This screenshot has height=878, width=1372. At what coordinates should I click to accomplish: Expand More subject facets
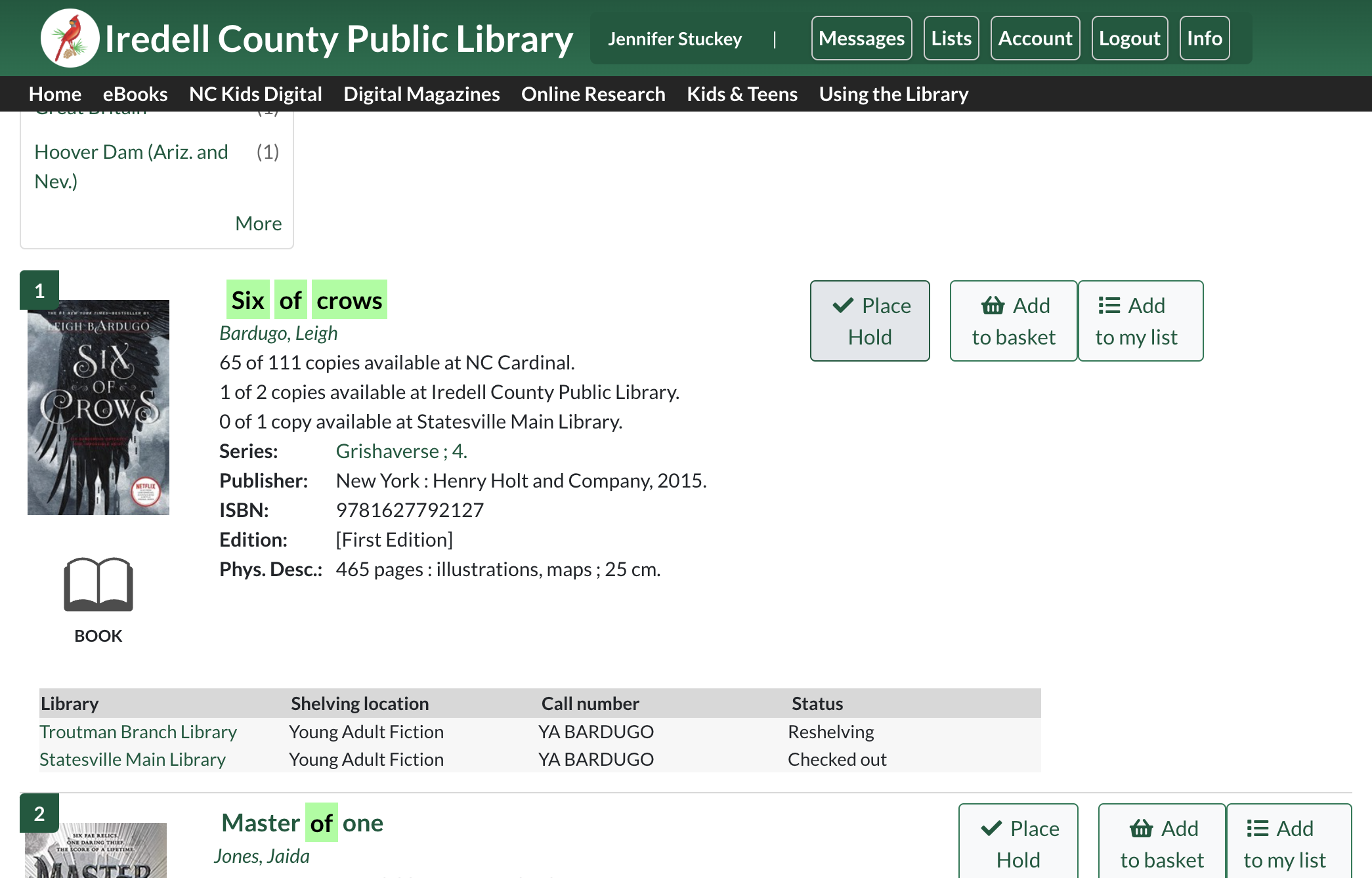[259, 223]
